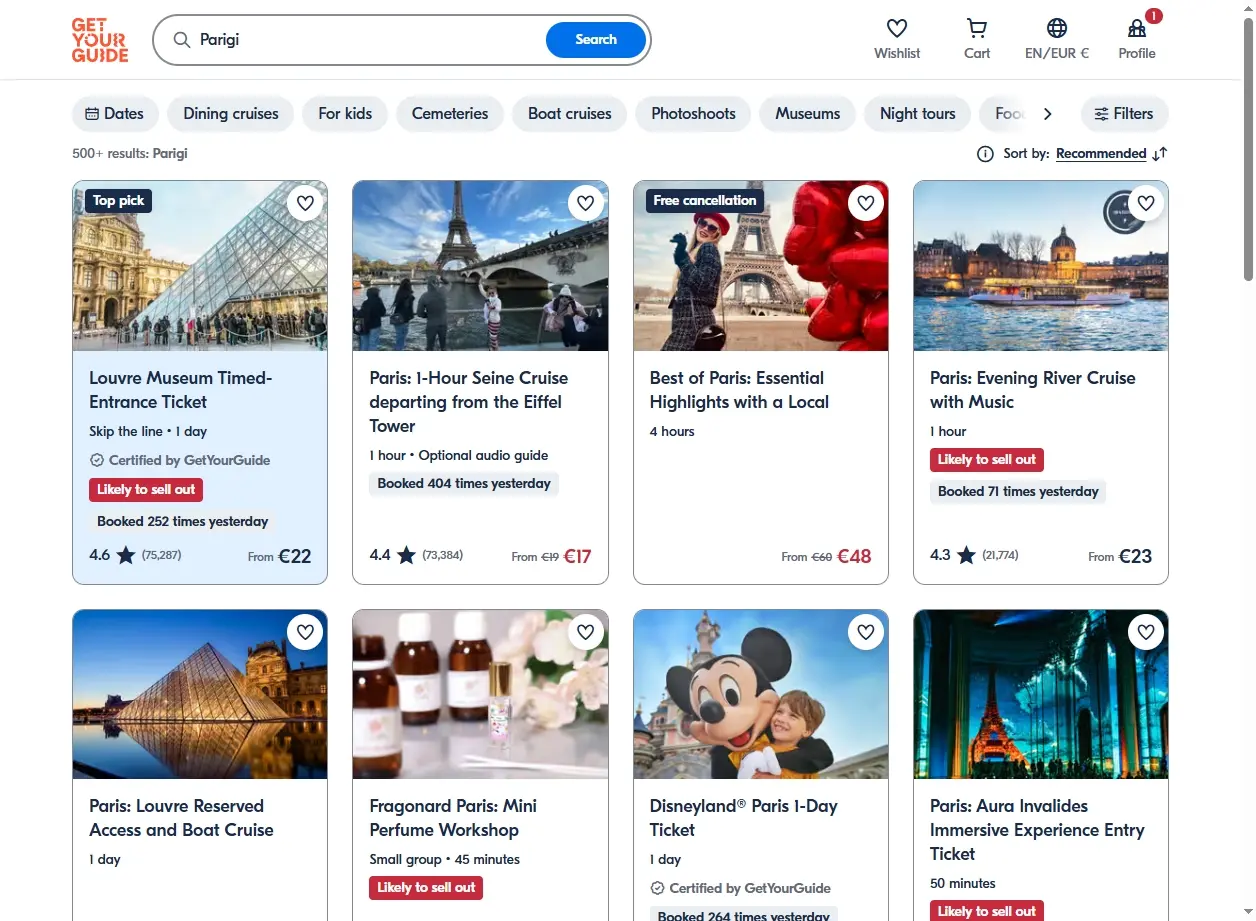Open the Profile icon
This screenshot has width=1256, height=921.
pos(1137,28)
